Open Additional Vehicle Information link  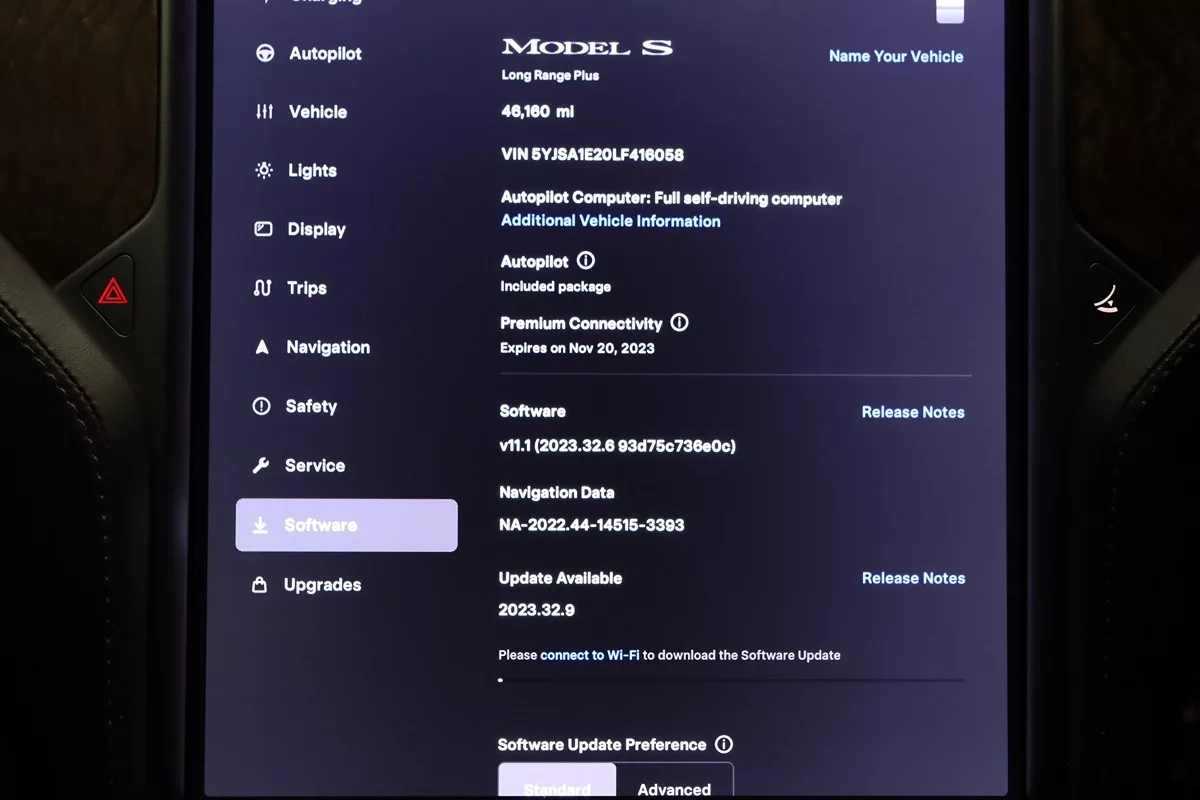(610, 221)
